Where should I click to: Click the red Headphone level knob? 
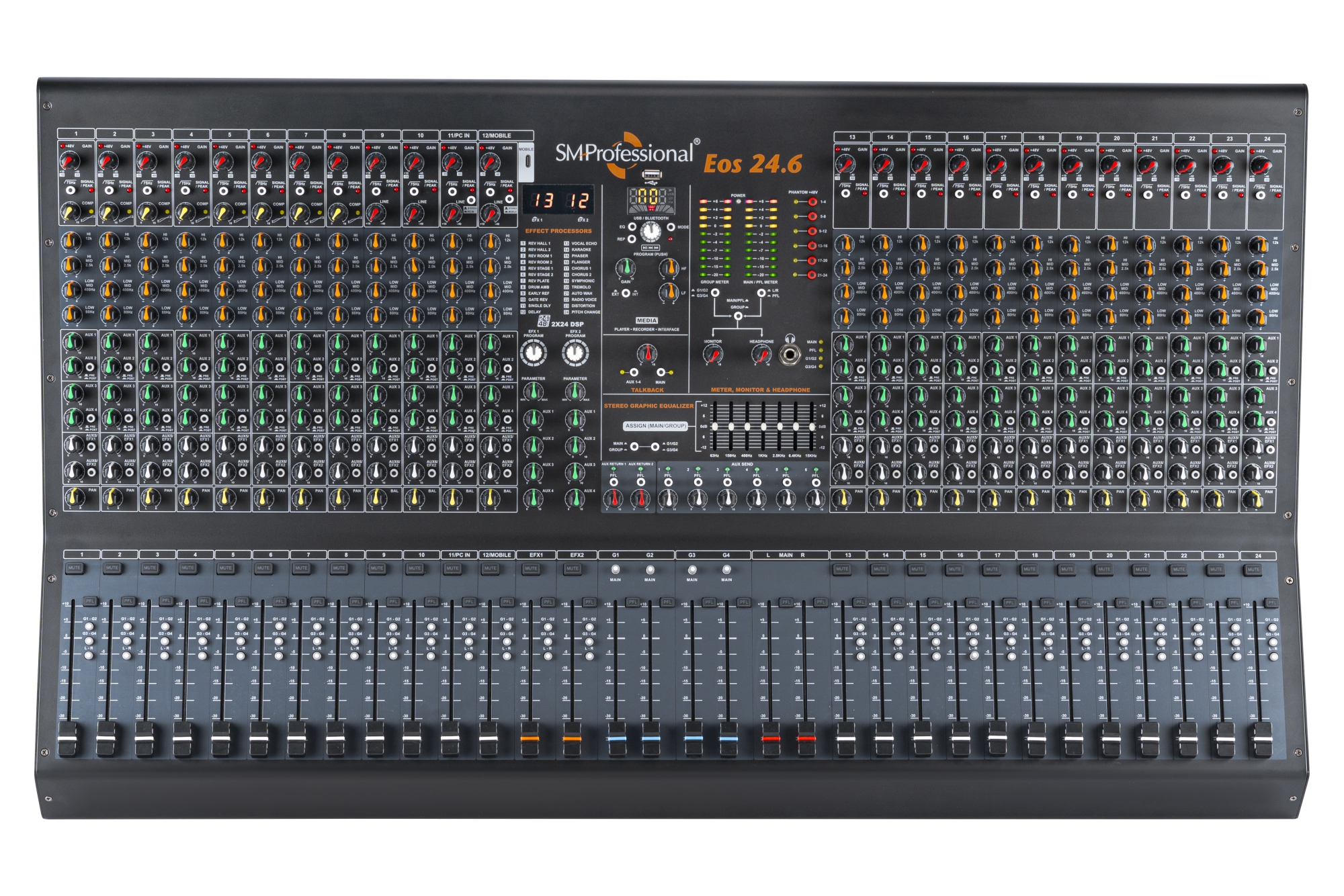coord(761,355)
